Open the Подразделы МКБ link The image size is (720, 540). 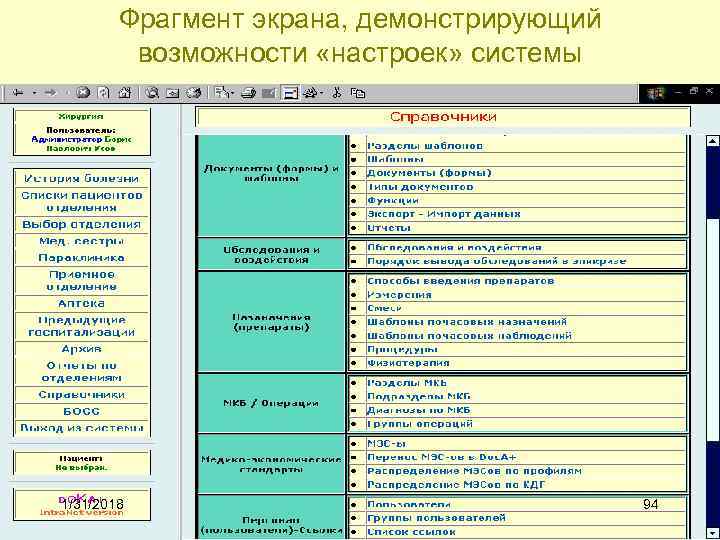[419, 396]
